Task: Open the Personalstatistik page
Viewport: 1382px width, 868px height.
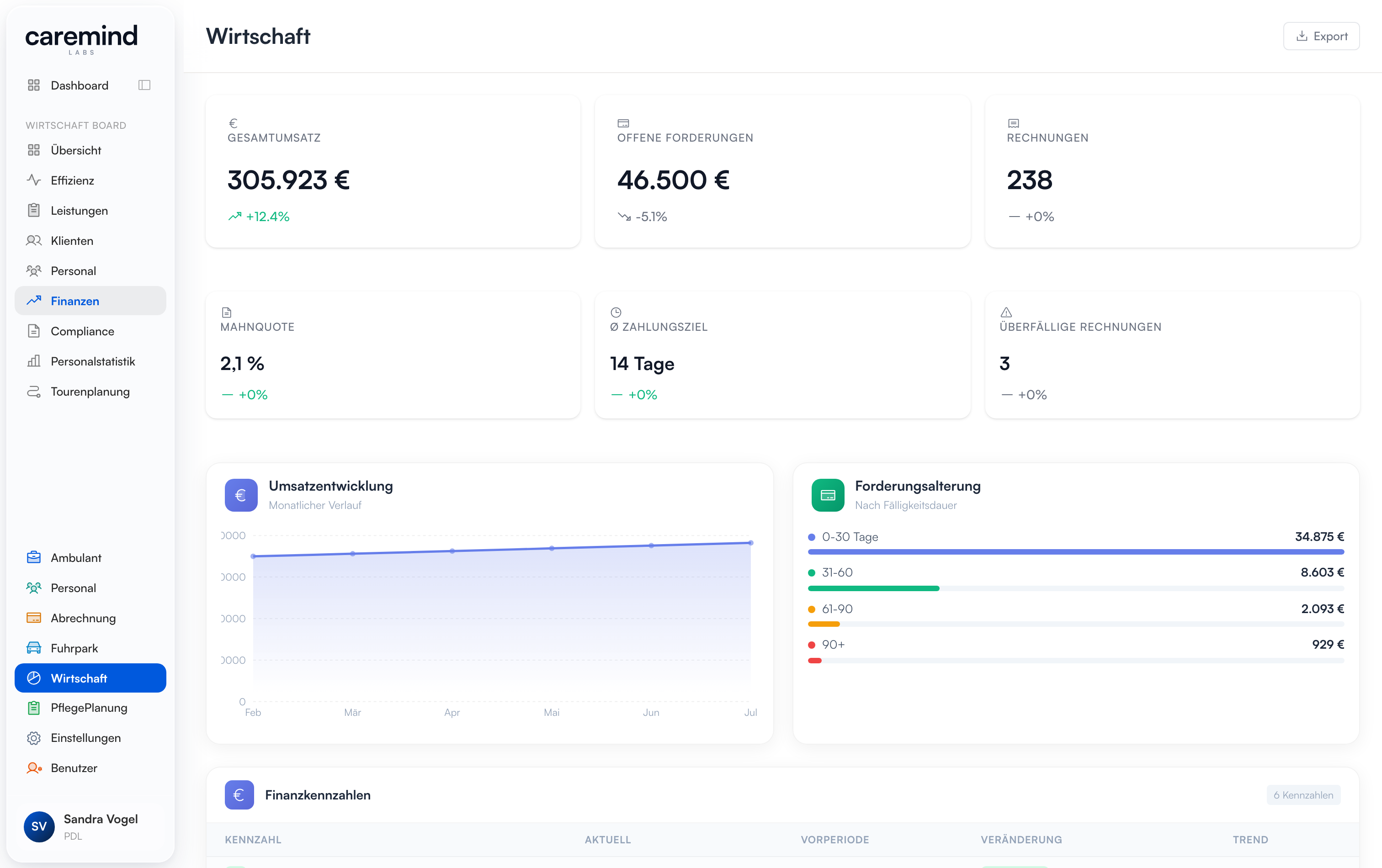Action: coord(90,361)
